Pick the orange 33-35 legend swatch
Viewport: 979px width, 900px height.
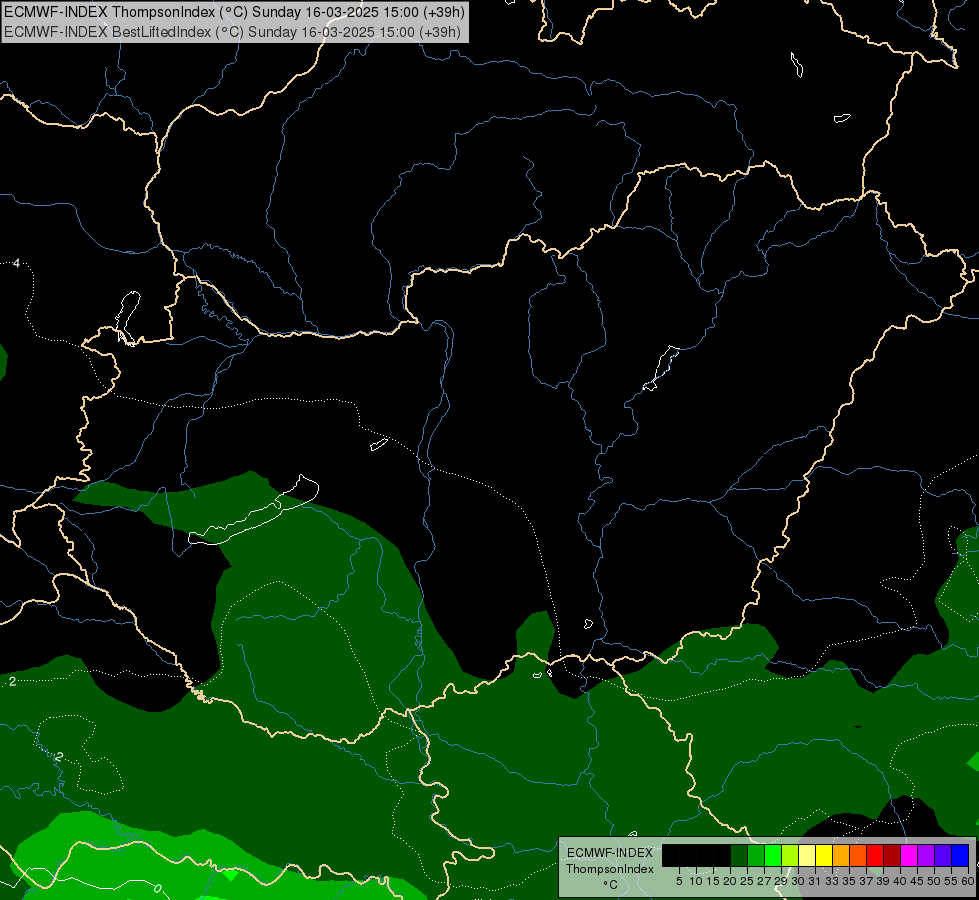click(841, 855)
